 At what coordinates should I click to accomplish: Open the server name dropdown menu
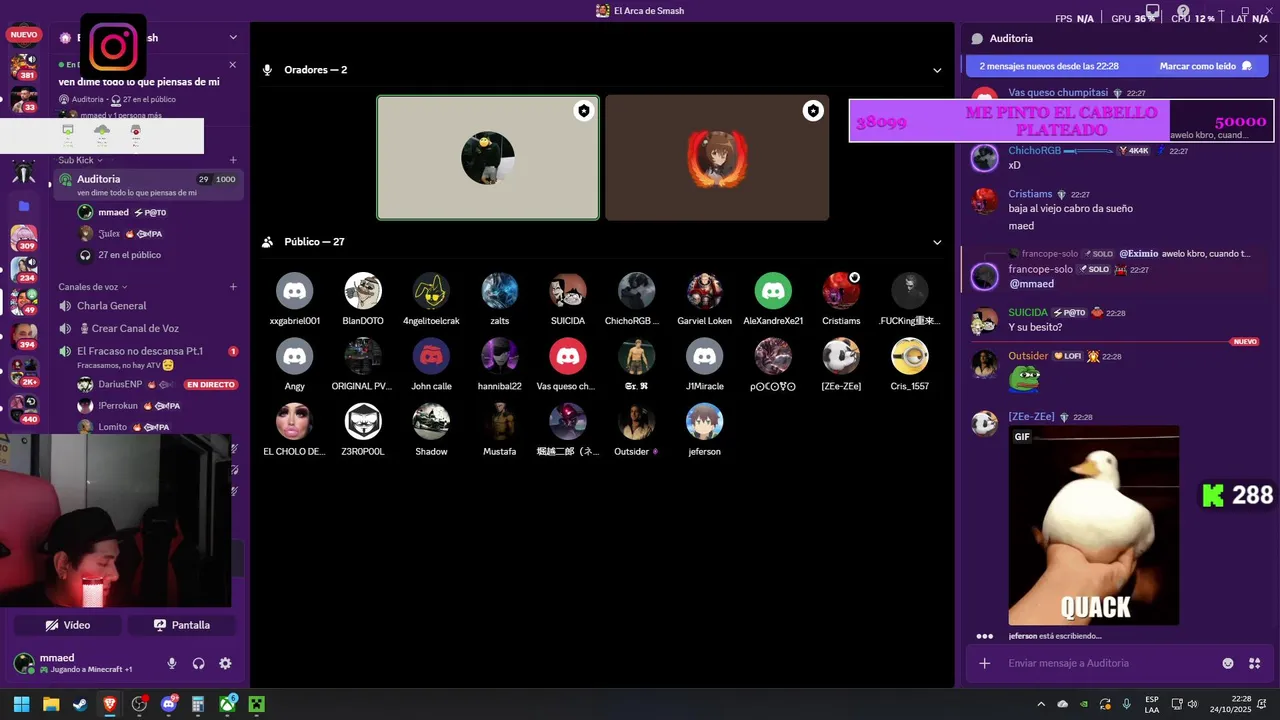point(233,37)
